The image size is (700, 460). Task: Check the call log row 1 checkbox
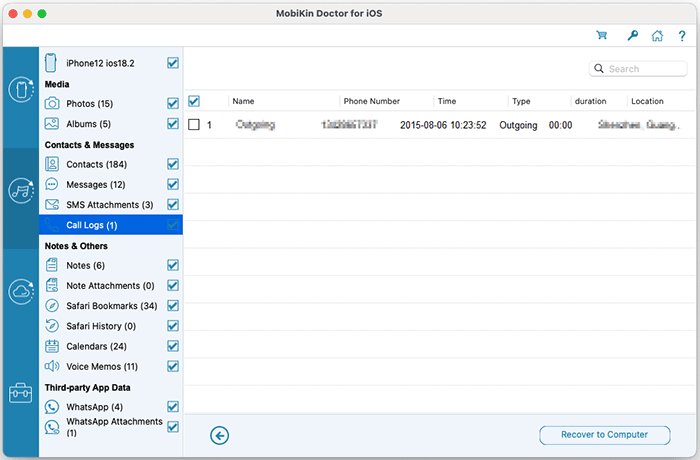[194, 125]
